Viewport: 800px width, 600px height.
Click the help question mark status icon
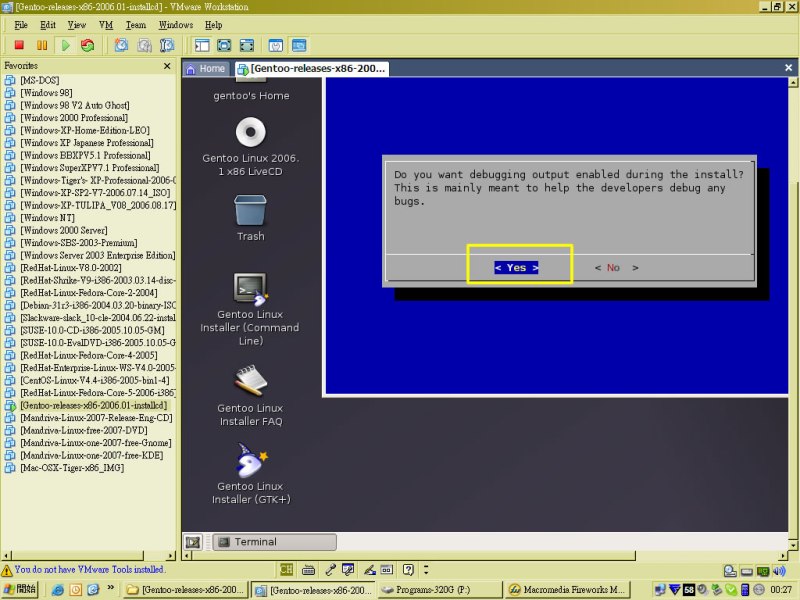pos(408,569)
